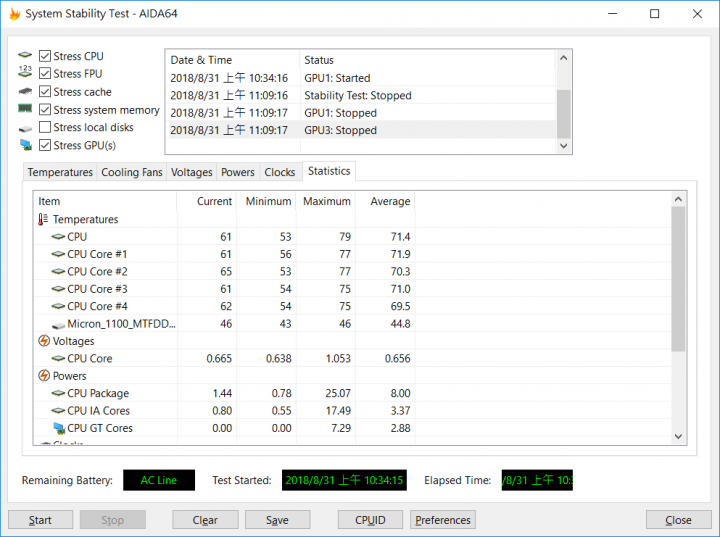Open the Clocks tab

pos(280,172)
